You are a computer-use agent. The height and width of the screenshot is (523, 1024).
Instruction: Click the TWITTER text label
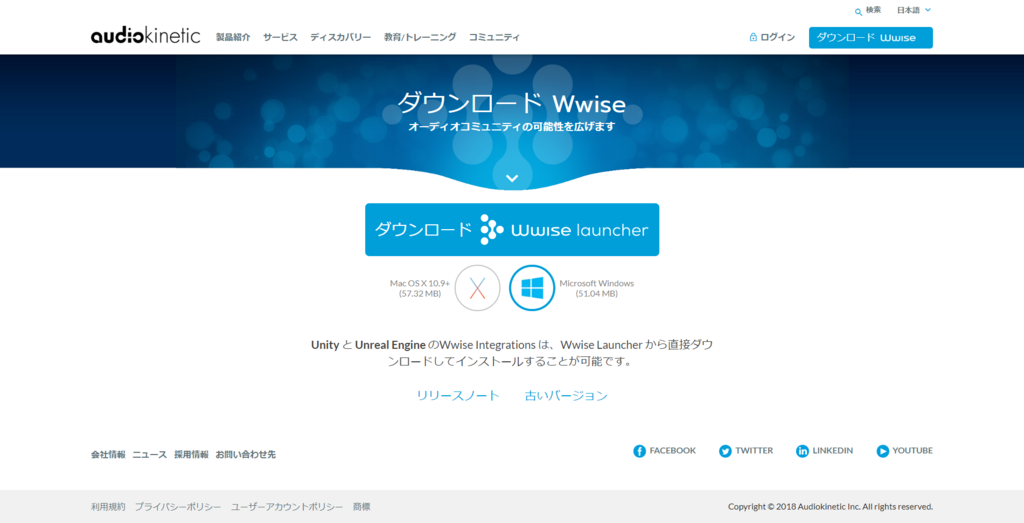pyautogui.click(x=754, y=451)
